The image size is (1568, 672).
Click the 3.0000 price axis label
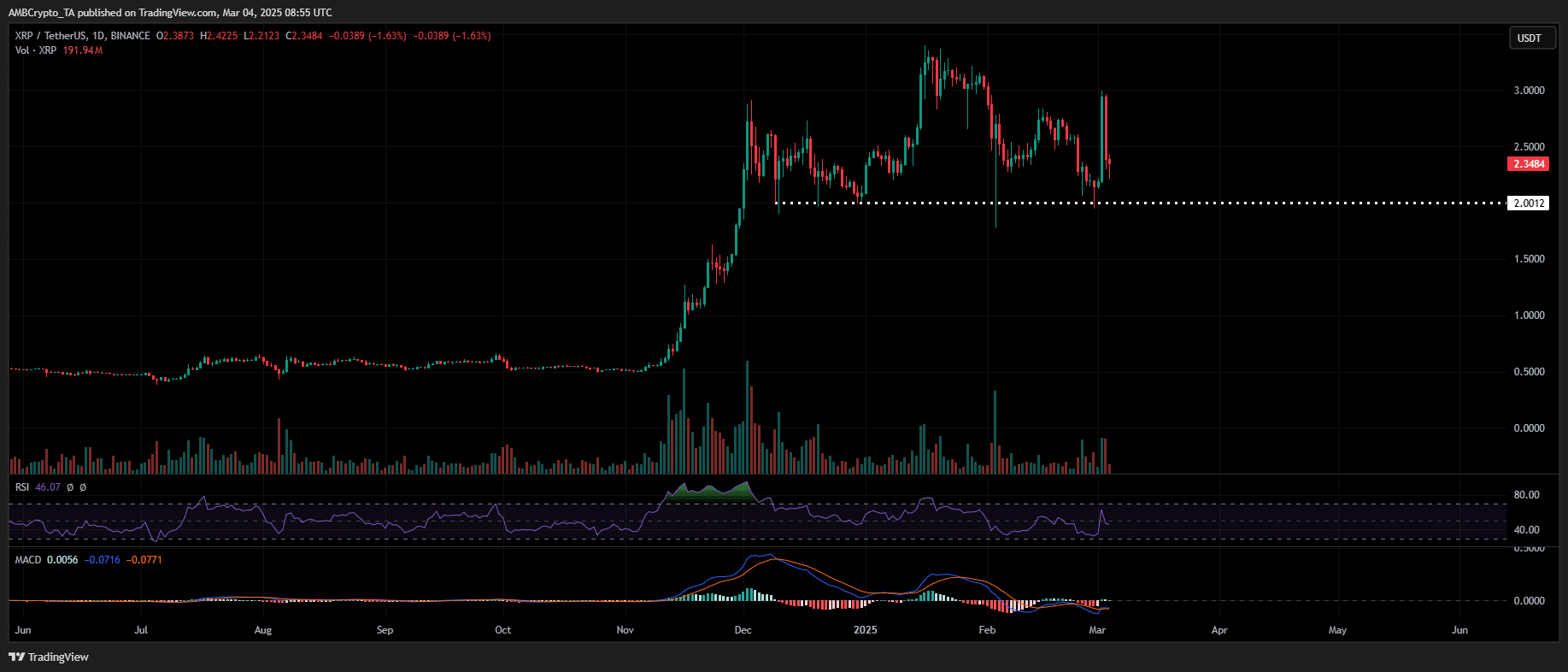(1529, 91)
